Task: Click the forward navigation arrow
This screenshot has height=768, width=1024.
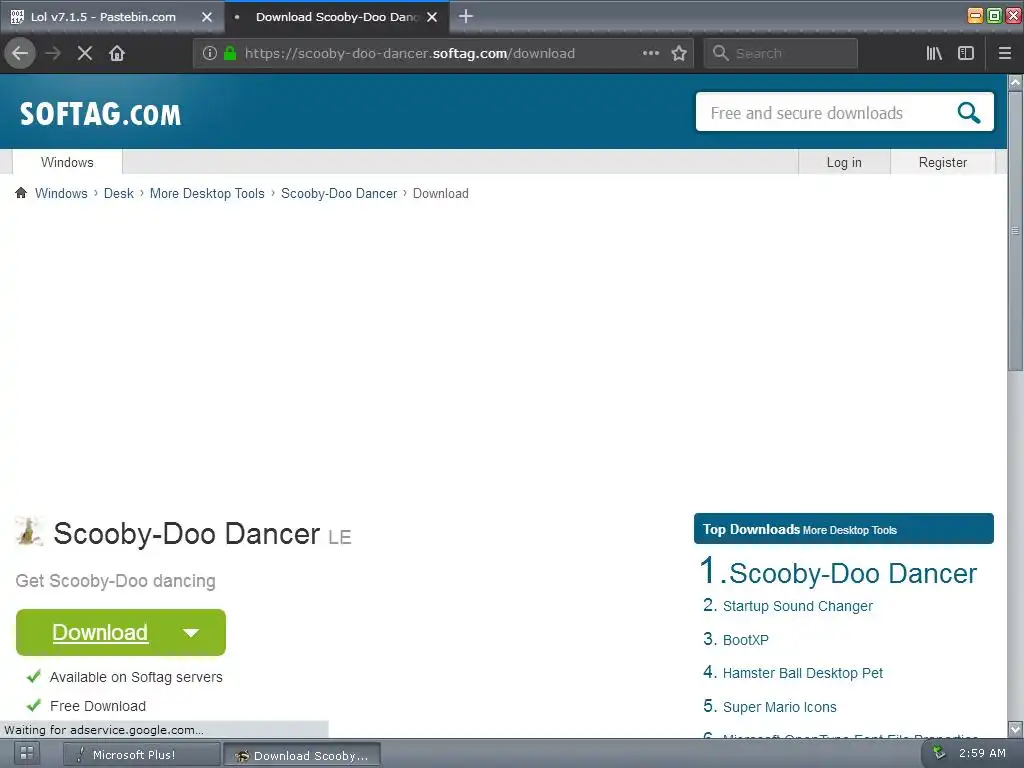Action: coord(53,53)
